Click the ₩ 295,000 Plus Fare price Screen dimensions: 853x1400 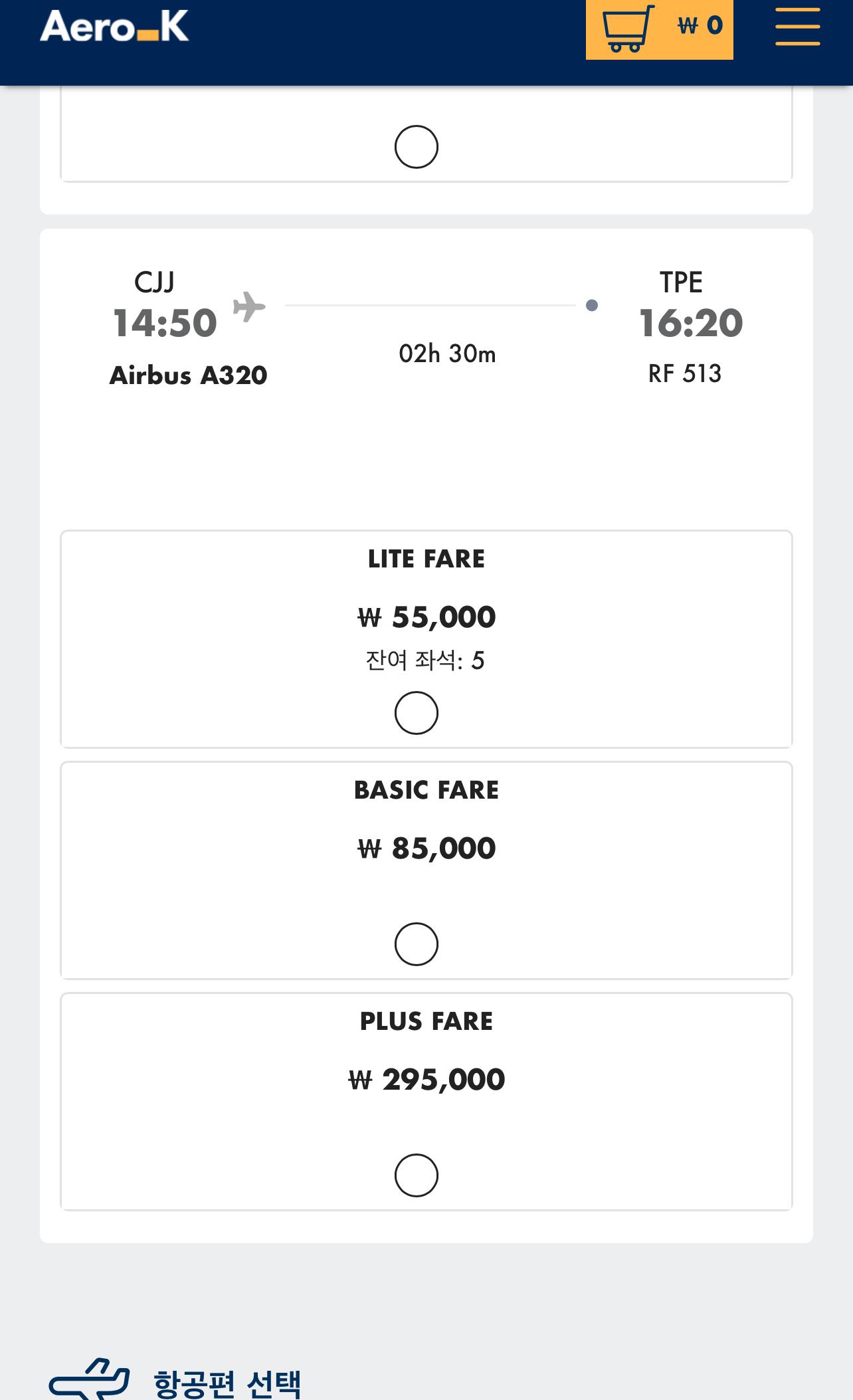tap(427, 1080)
